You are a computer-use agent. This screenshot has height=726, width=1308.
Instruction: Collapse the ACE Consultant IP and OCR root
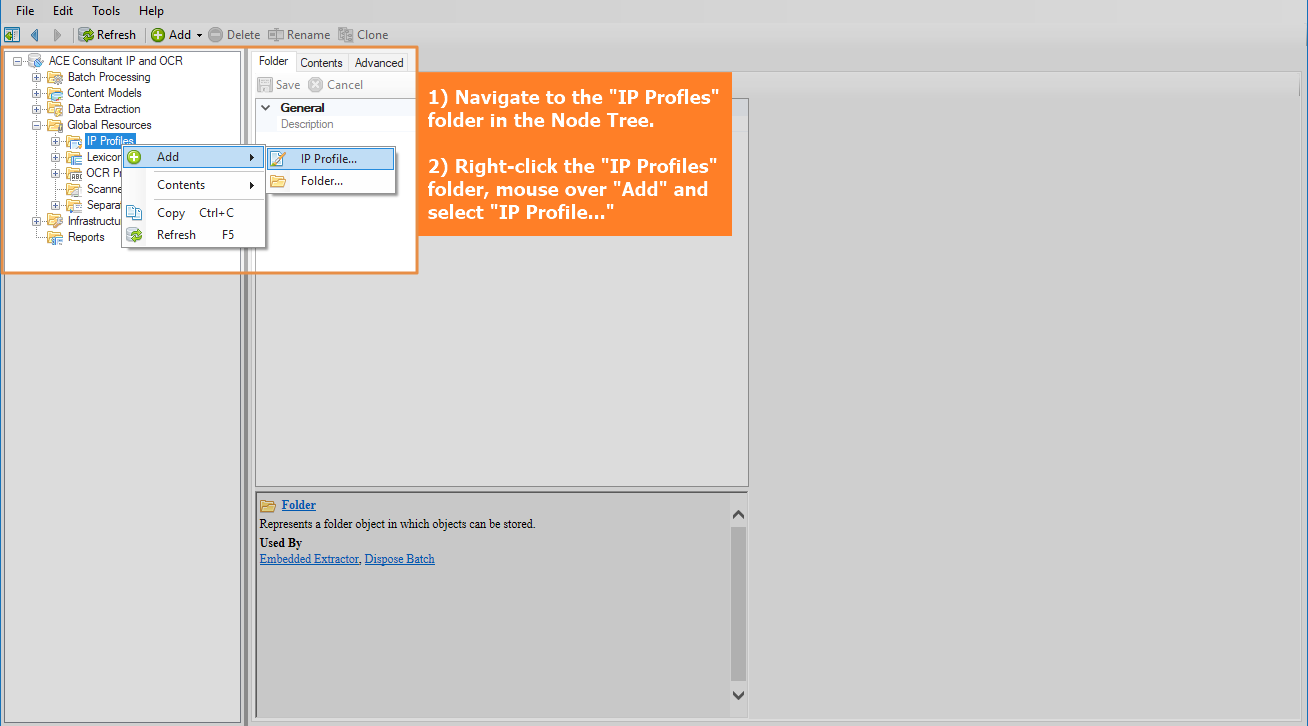tap(18, 61)
